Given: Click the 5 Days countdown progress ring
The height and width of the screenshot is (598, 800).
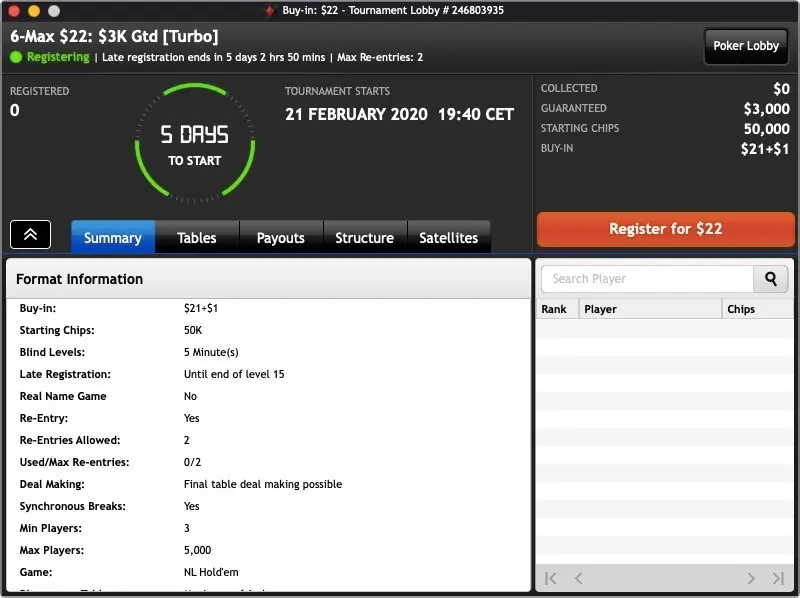Looking at the screenshot, I should coord(196,140).
